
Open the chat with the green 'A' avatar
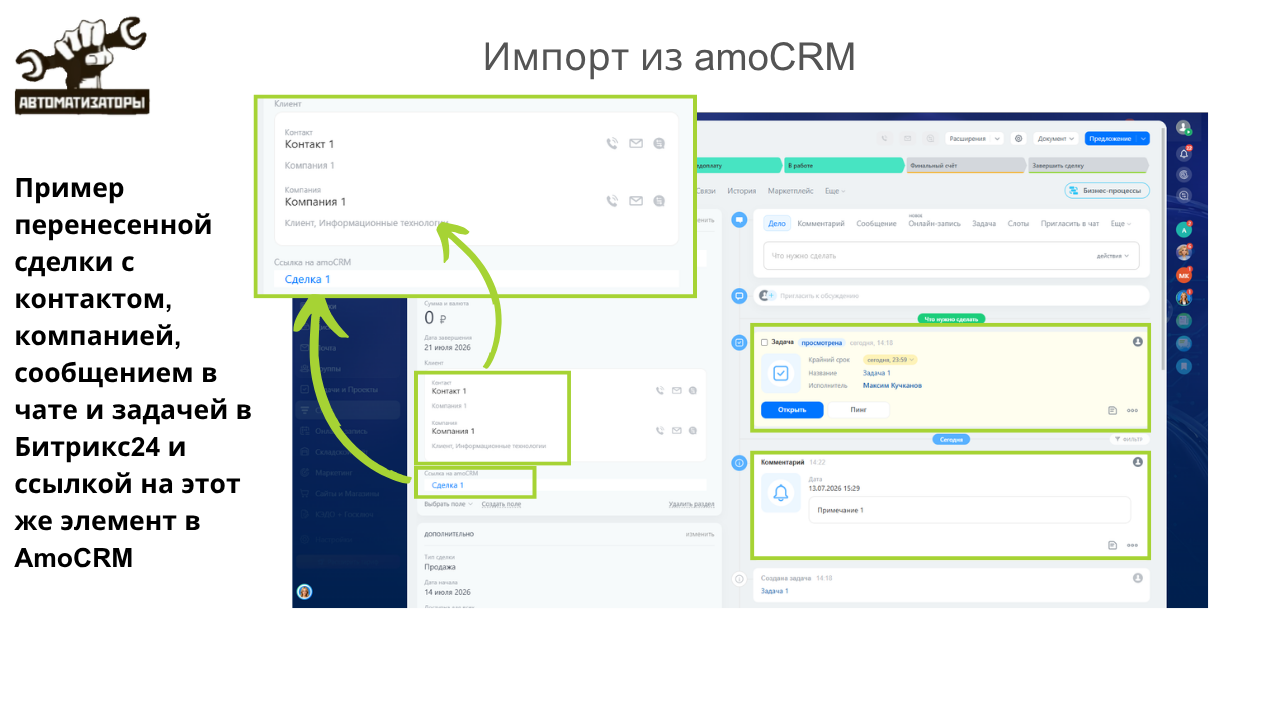(x=1184, y=229)
